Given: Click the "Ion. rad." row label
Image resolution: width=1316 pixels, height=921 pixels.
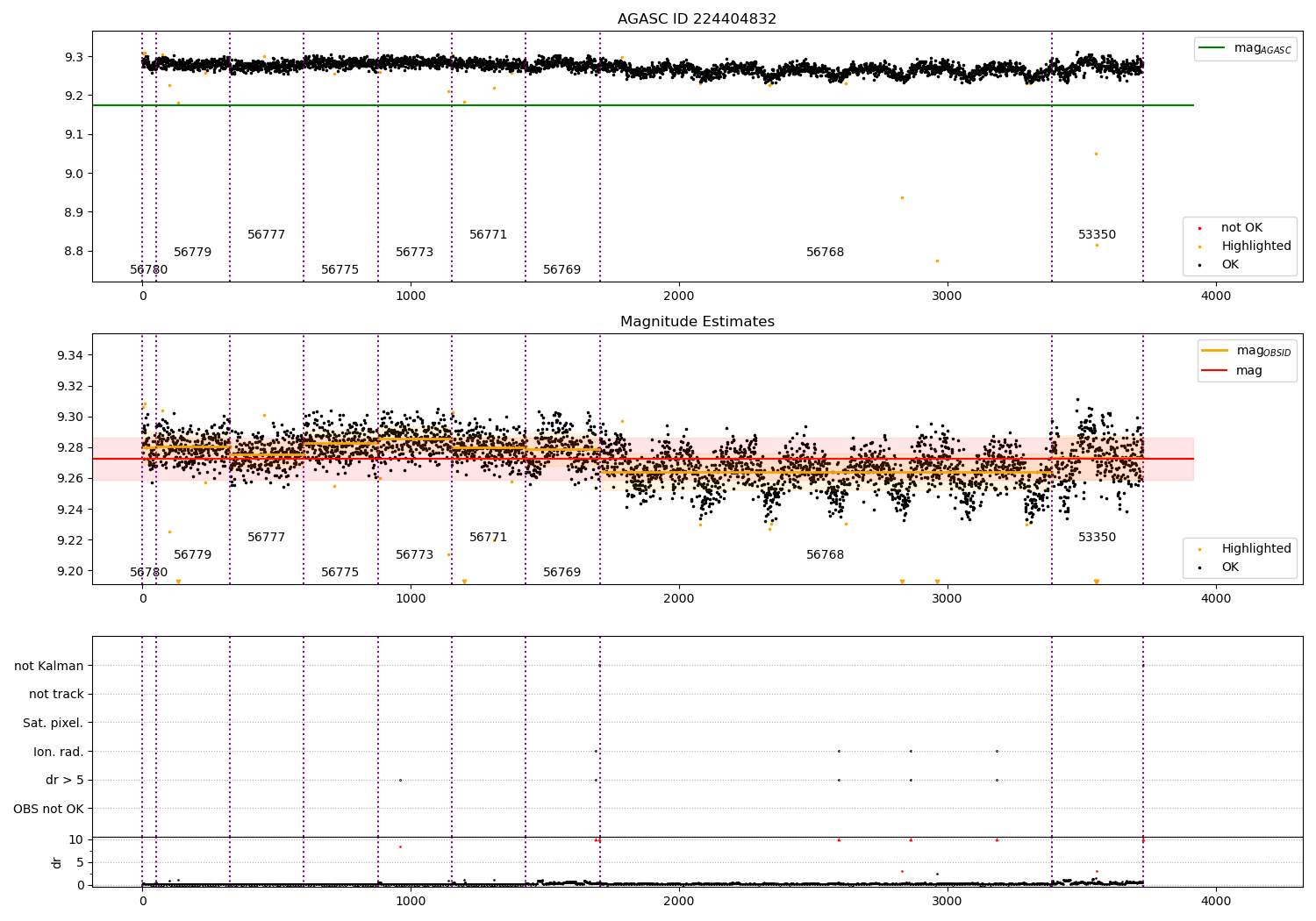Looking at the screenshot, I should [59, 752].
